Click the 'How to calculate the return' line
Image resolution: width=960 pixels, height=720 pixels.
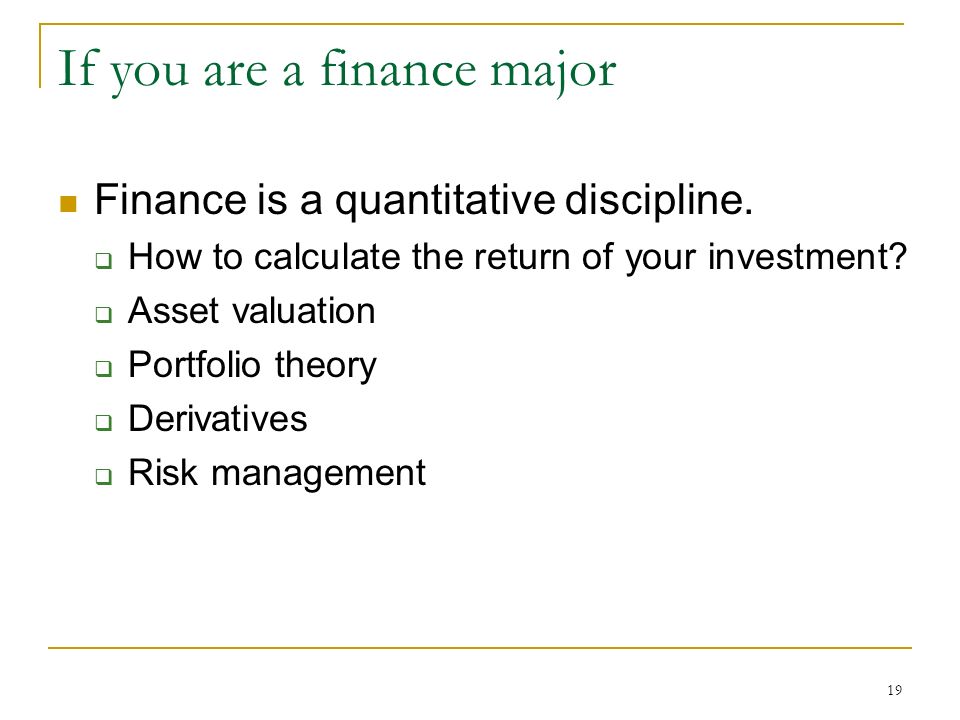tap(517, 257)
